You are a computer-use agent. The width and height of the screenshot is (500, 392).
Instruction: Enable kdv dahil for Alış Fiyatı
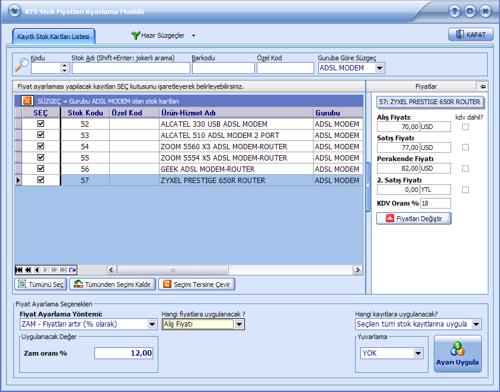coord(465,127)
